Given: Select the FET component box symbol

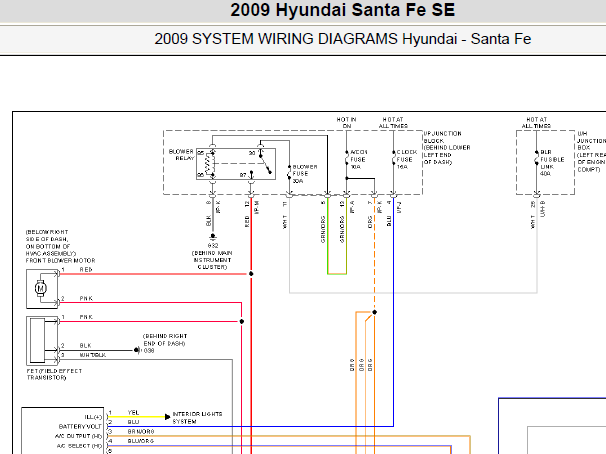Looking at the screenshot, I should [x=42, y=341].
